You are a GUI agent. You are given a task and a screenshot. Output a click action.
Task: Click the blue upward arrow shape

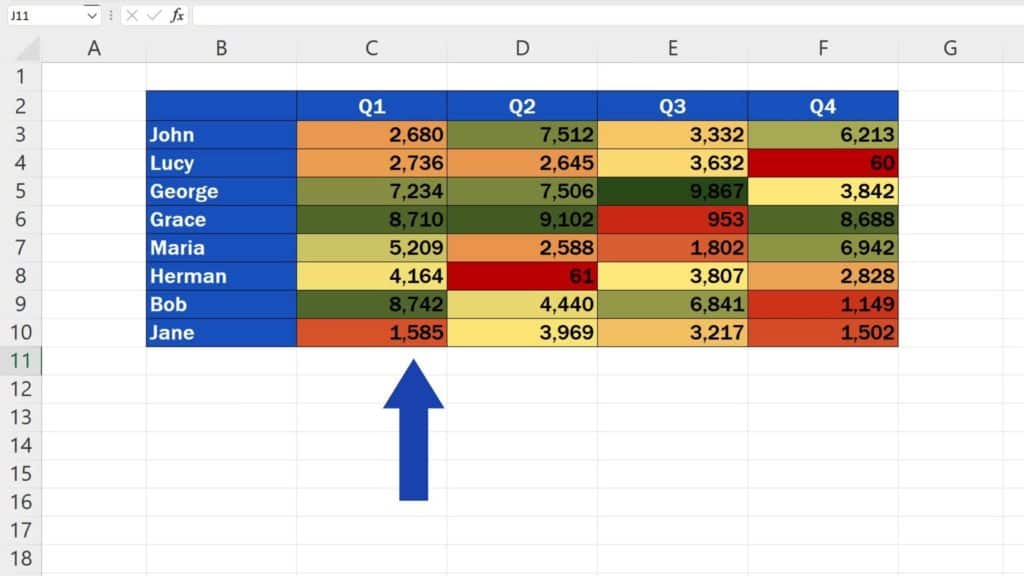[x=413, y=430]
